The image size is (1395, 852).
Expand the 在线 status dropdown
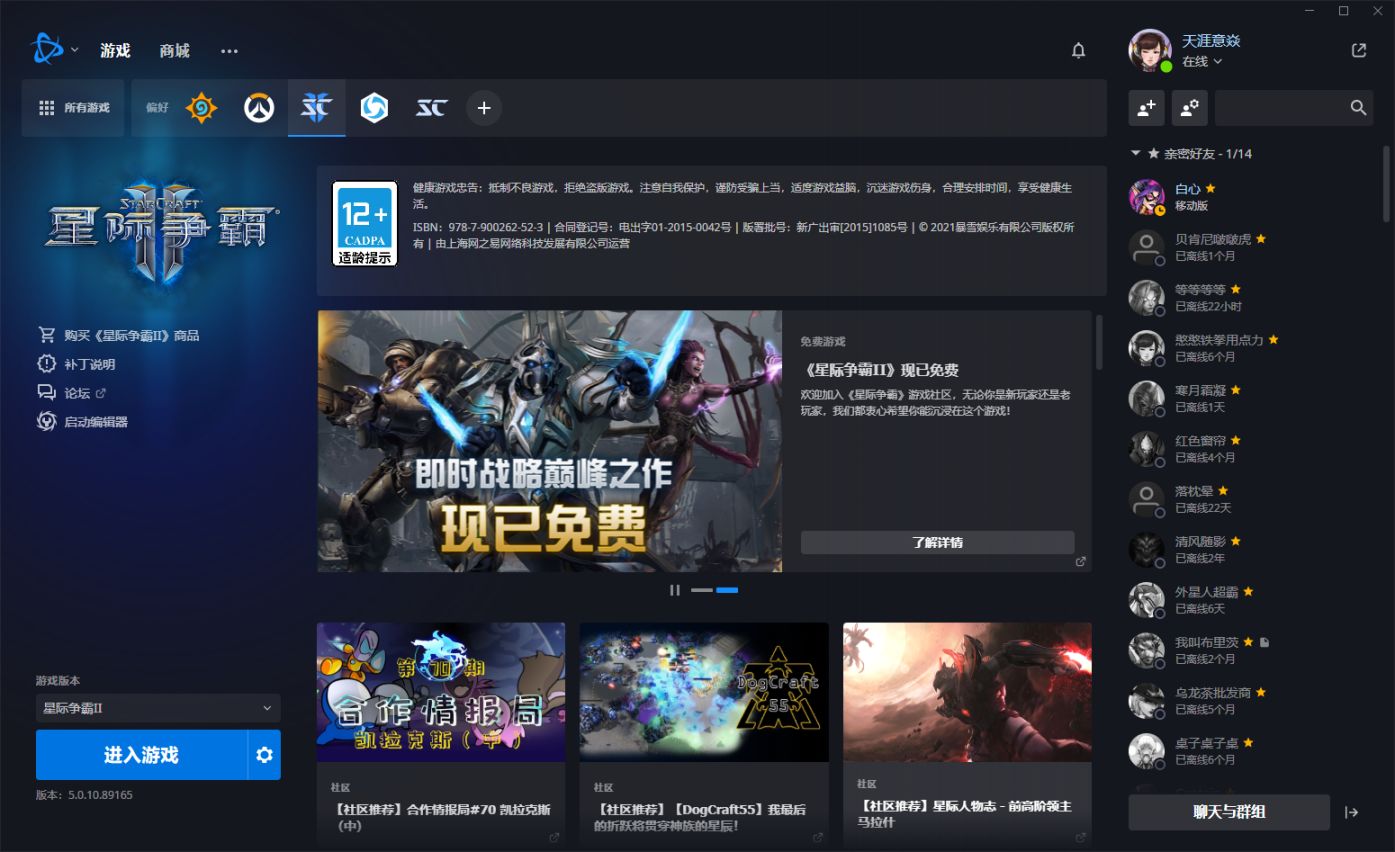1202,61
